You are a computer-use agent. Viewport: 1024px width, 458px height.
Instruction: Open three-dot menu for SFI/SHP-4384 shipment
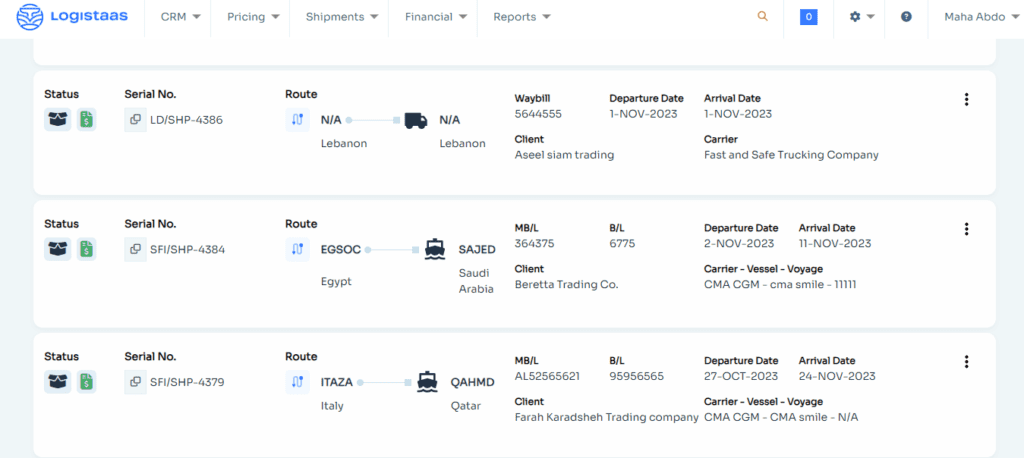pyautogui.click(x=966, y=229)
